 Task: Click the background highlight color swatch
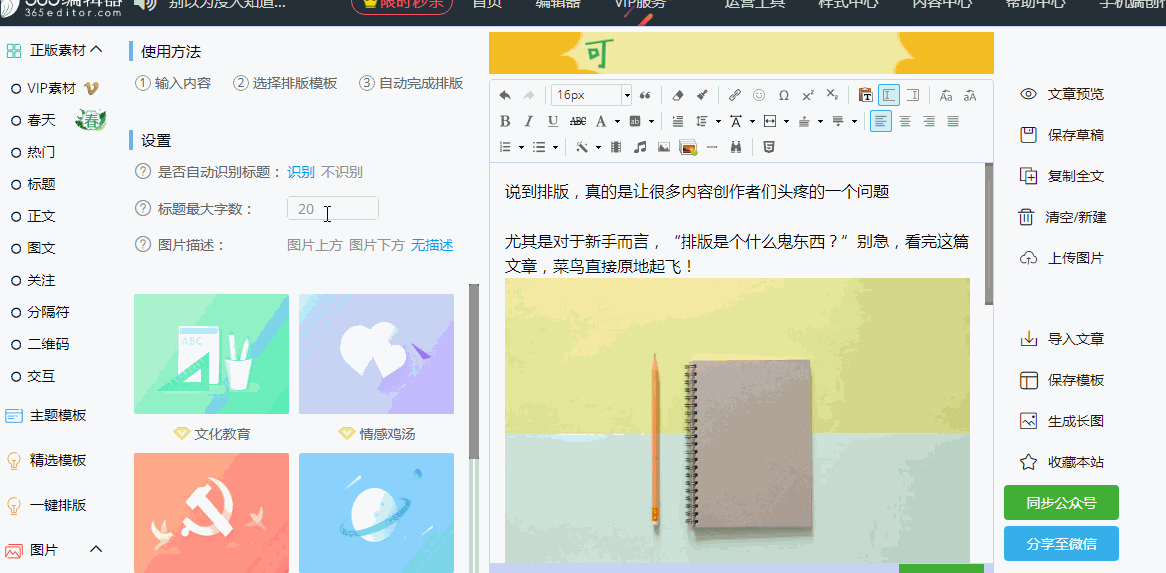pos(636,121)
